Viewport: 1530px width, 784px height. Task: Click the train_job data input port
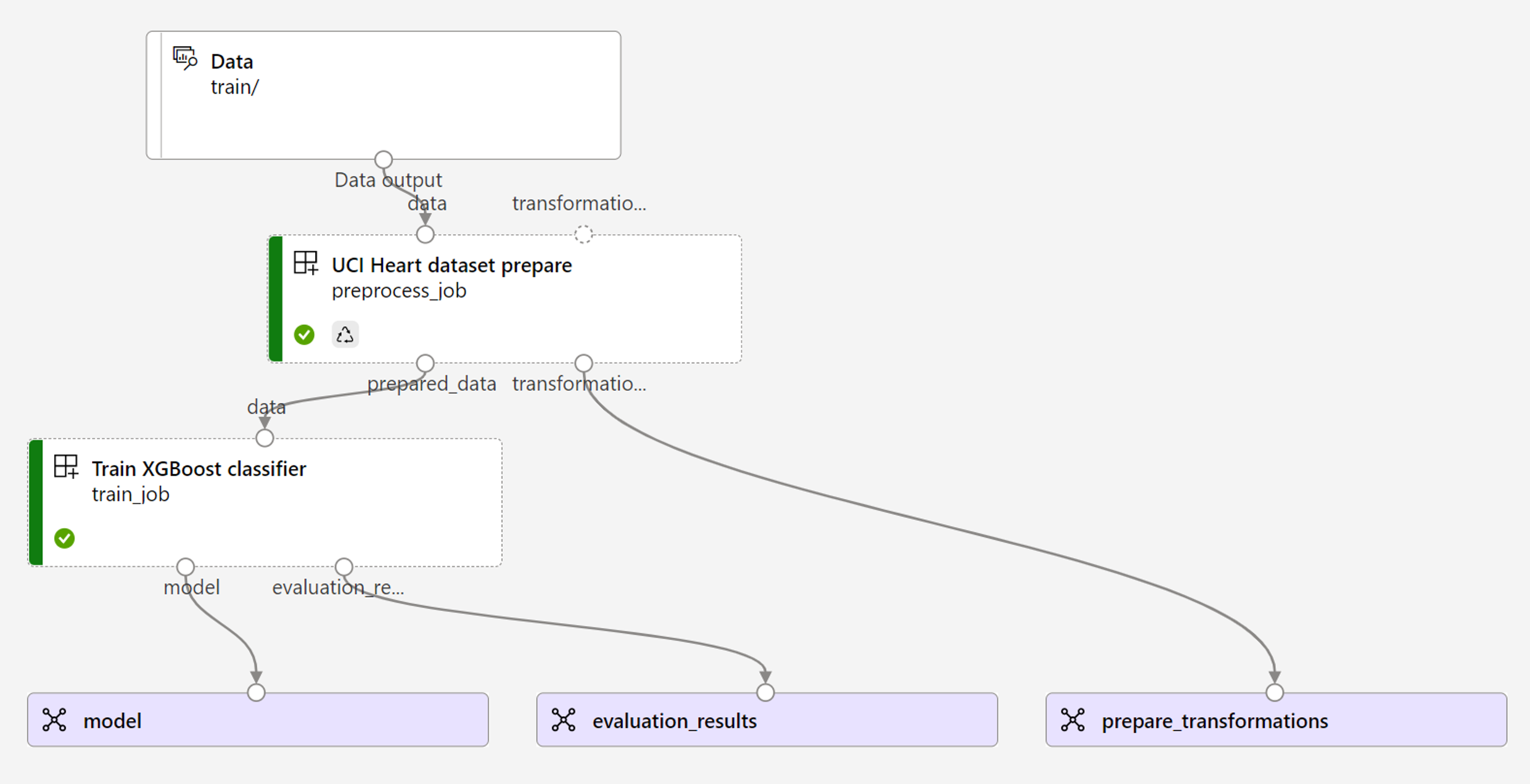pos(265,438)
